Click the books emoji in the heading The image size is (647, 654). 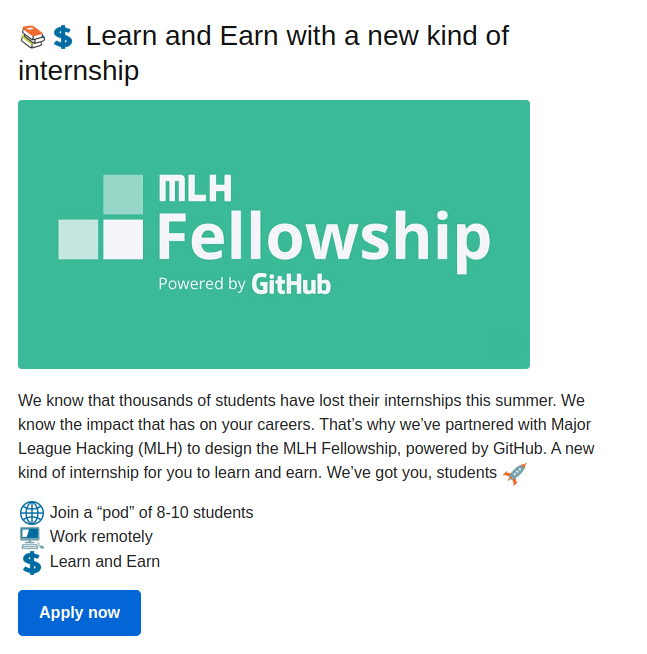(33, 37)
